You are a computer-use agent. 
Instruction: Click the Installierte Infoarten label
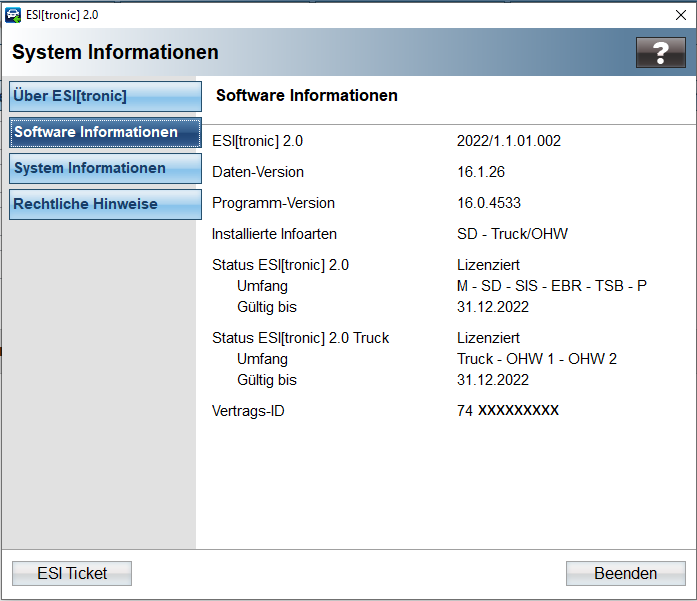(274, 234)
